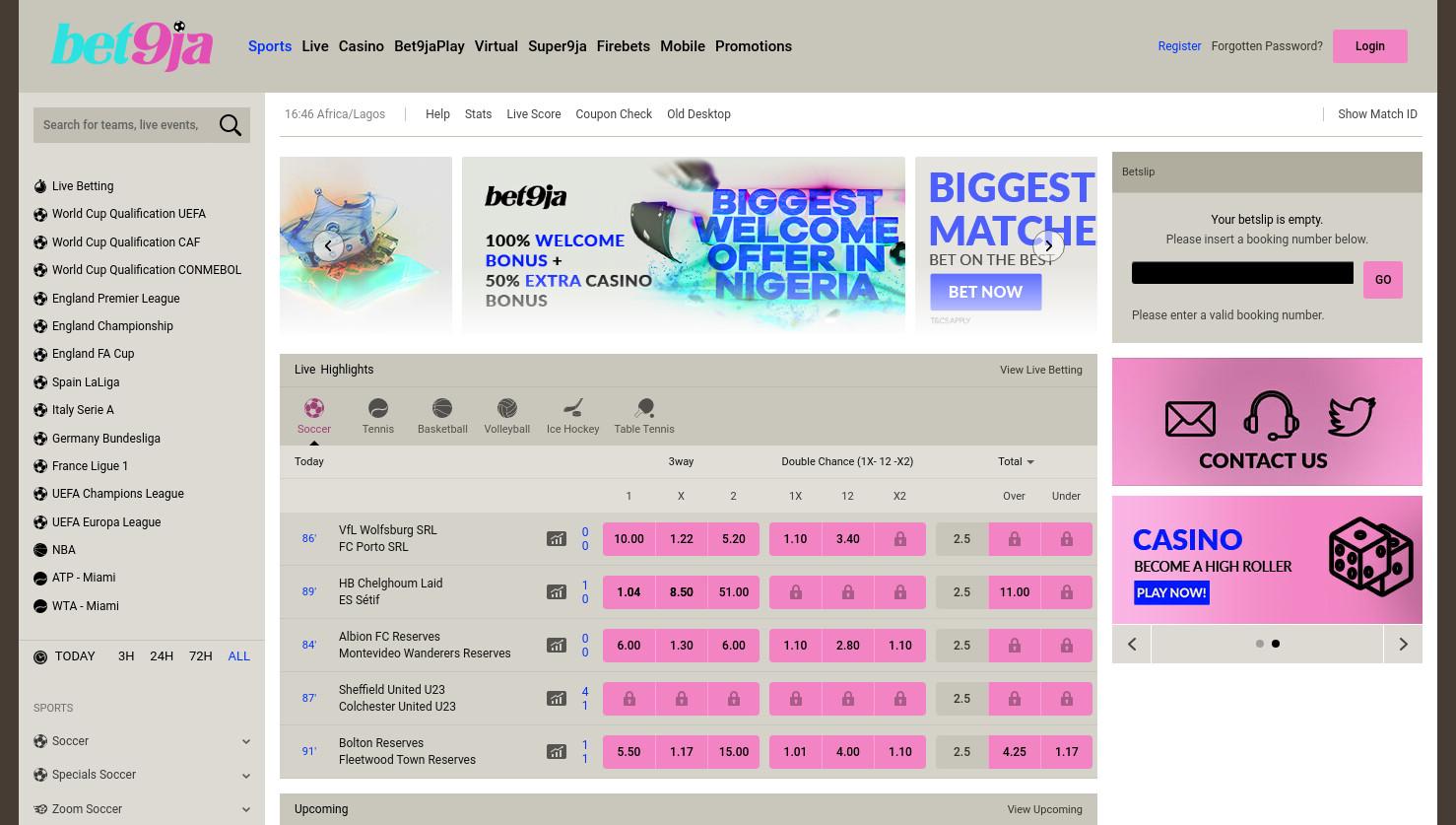
Task: Open the Old Desktop link
Action: pos(698,114)
